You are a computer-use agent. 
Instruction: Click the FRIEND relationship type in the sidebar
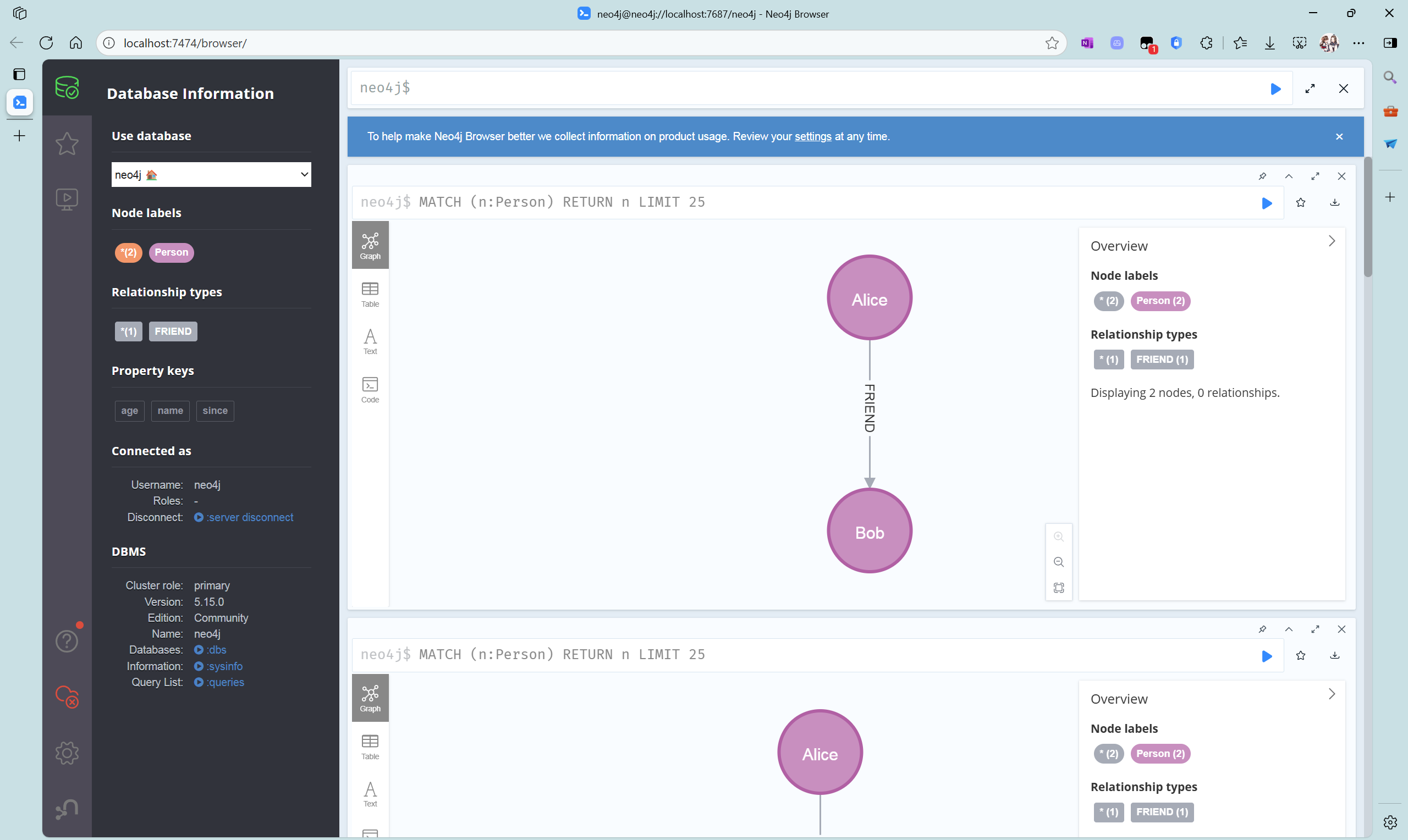point(173,331)
